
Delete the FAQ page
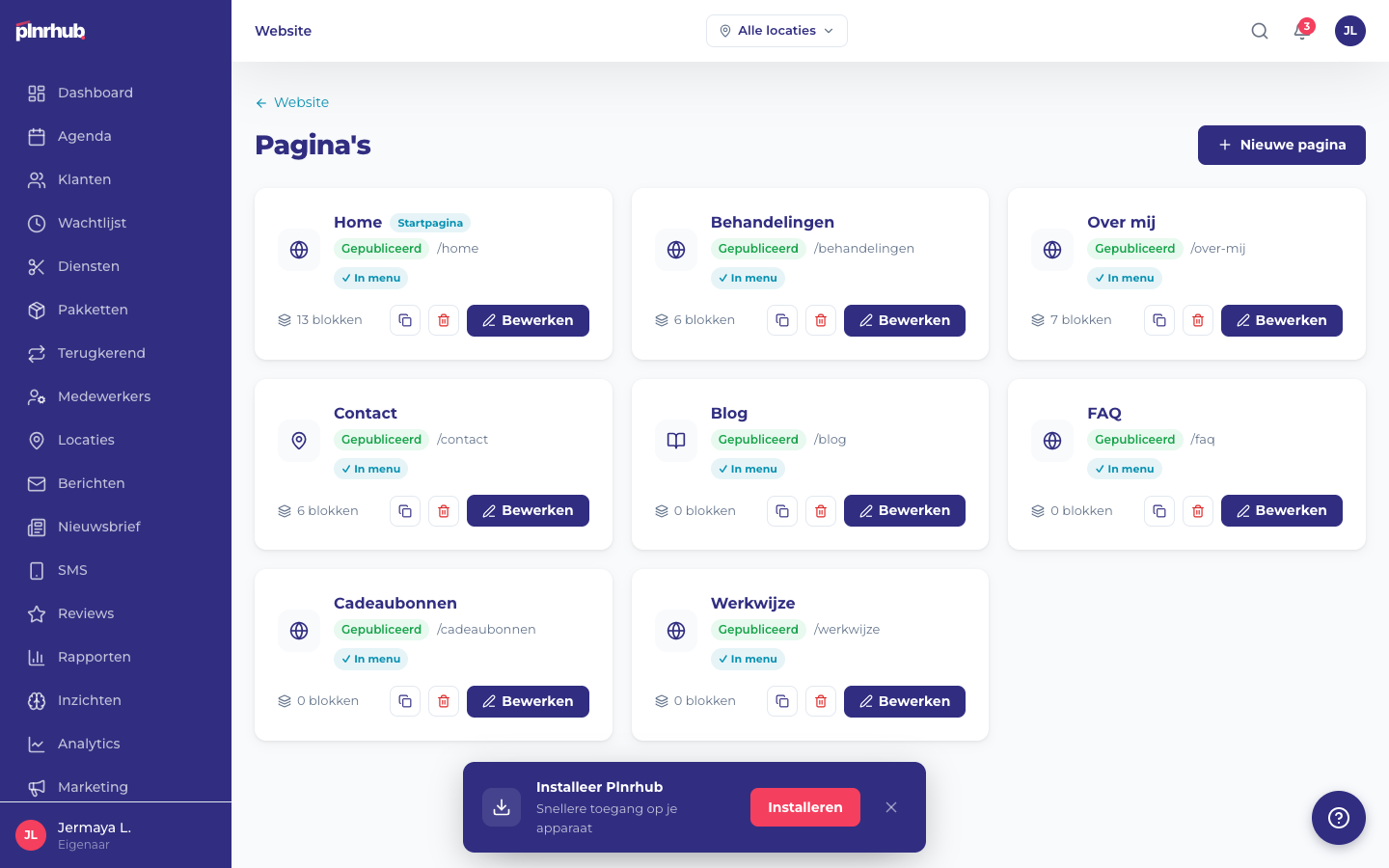[1198, 511]
